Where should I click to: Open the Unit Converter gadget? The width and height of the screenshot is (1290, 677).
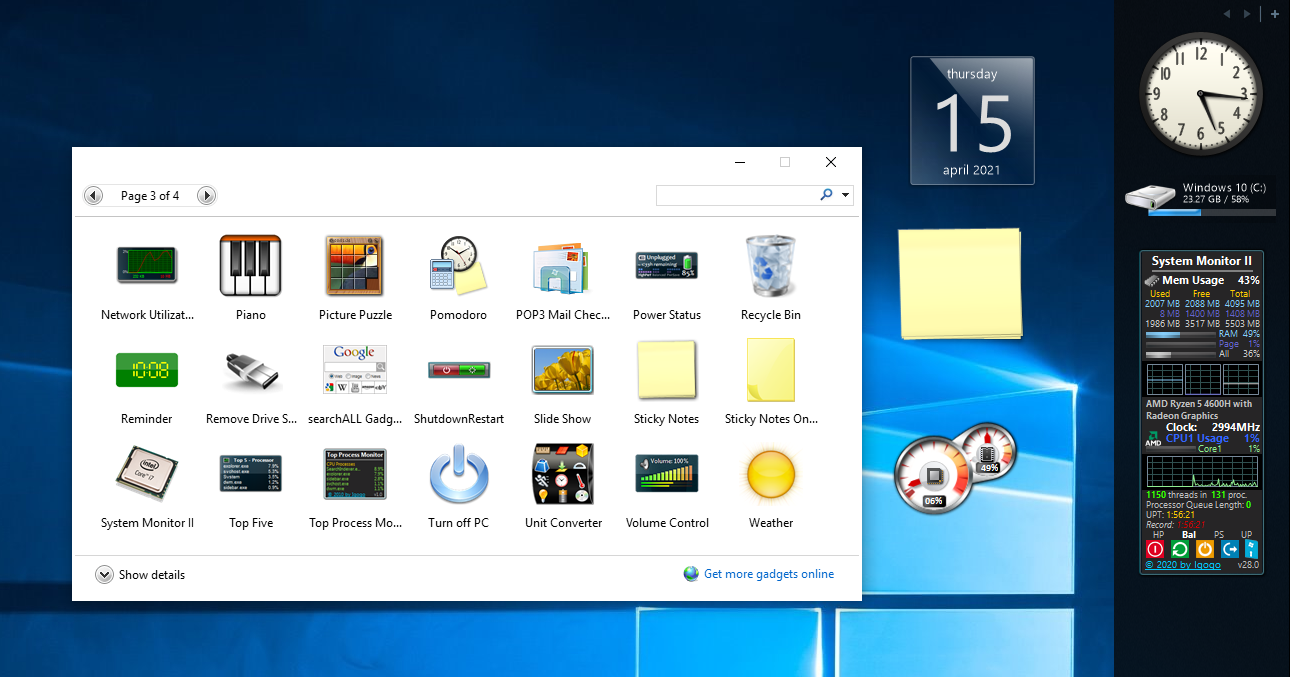pyautogui.click(x=562, y=474)
